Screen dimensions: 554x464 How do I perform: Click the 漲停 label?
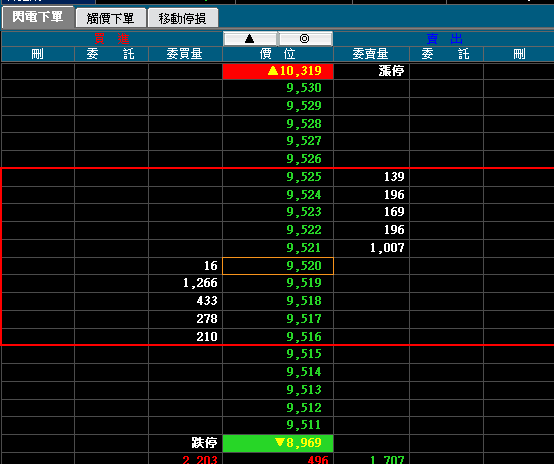click(x=391, y=71)
